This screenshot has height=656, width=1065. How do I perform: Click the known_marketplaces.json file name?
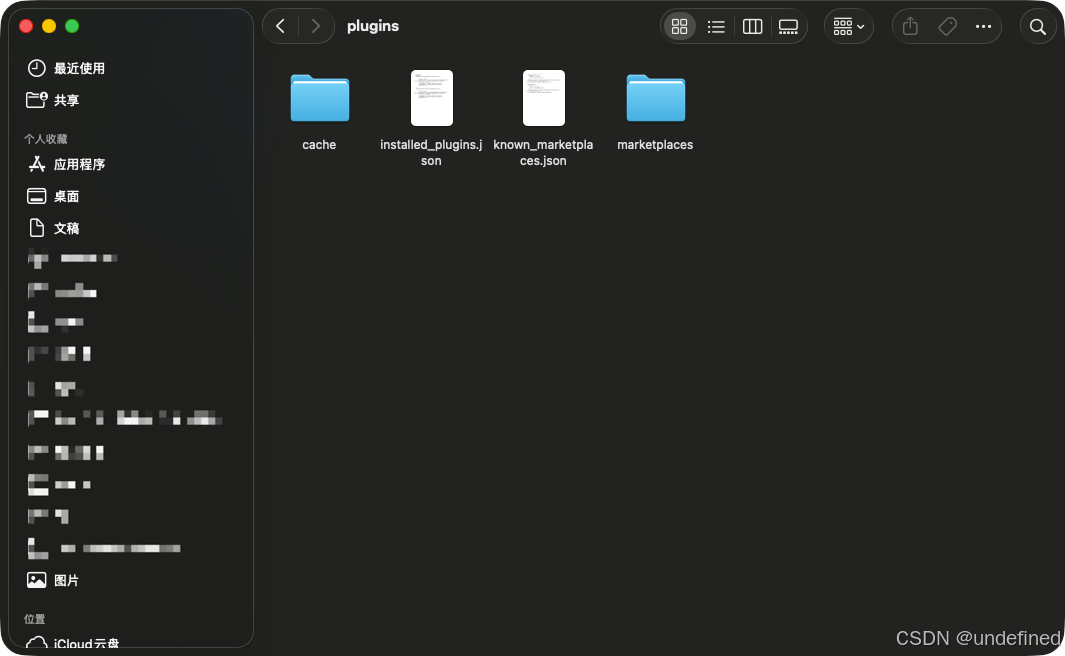543,153
